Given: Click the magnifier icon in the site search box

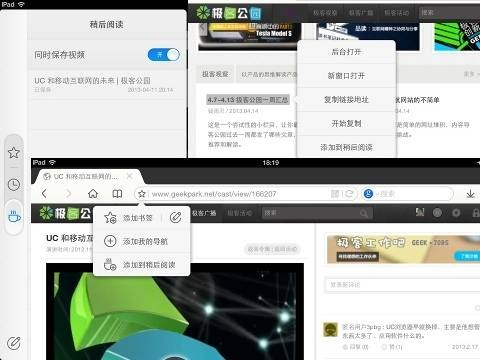Looking at the screenshot, I should (x=364, y=213).
